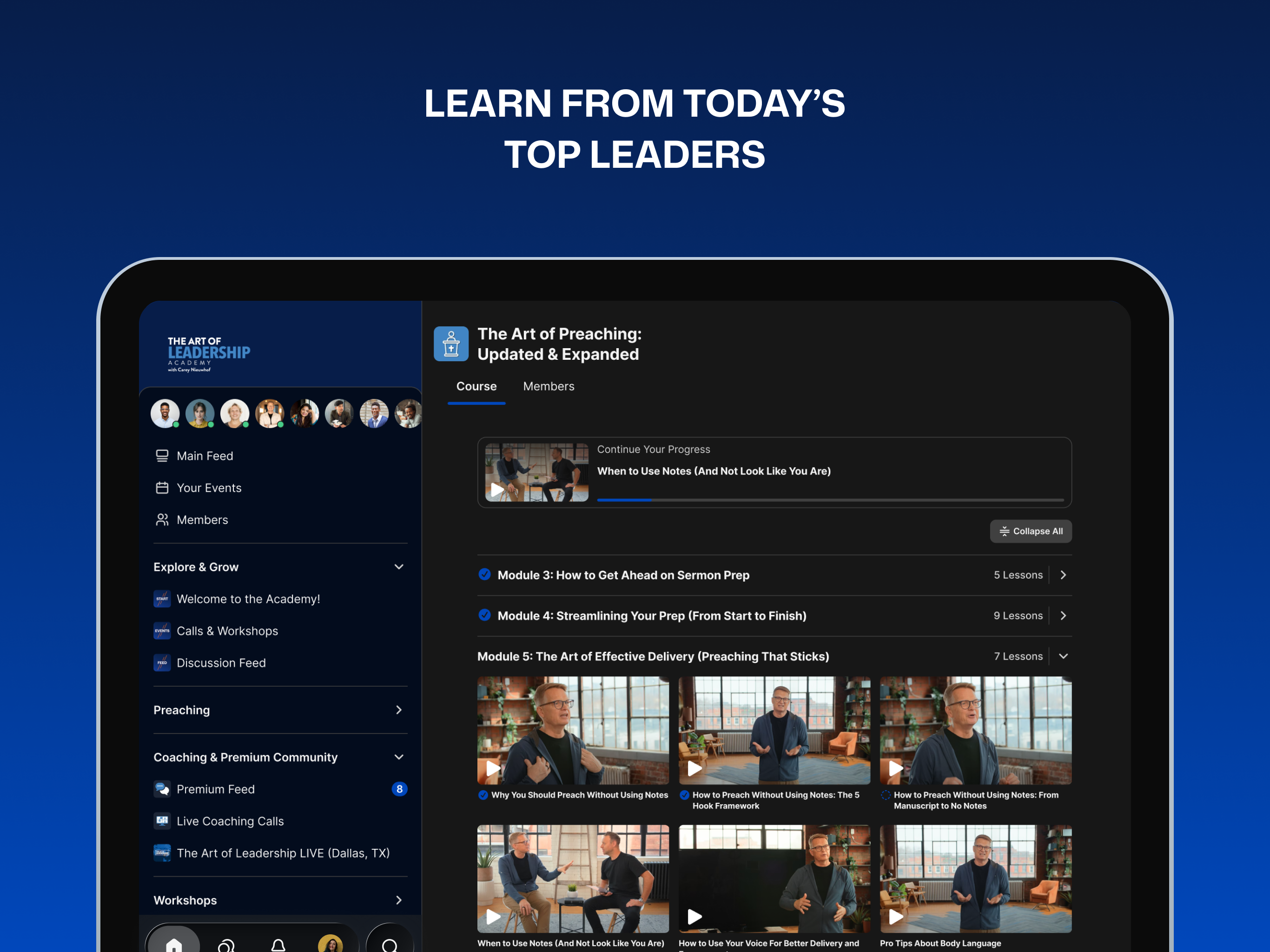This screenshot has width=1270, height=952.
Task: Click the third member avatar in the row
Action: tap(235, 413)
